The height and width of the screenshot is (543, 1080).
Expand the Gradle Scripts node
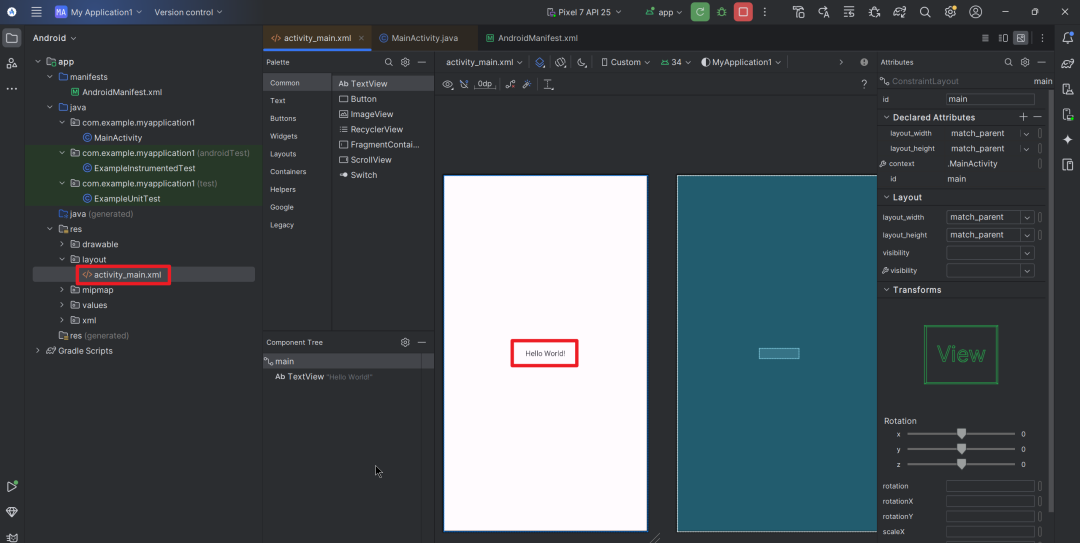pyautogui.click(x=38, y=351)
